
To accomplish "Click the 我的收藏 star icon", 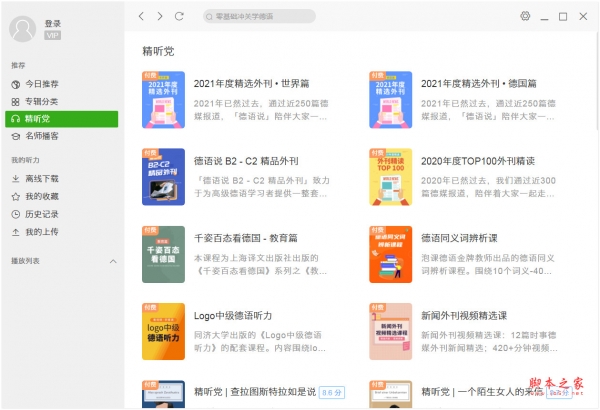I will pos(16,196).
